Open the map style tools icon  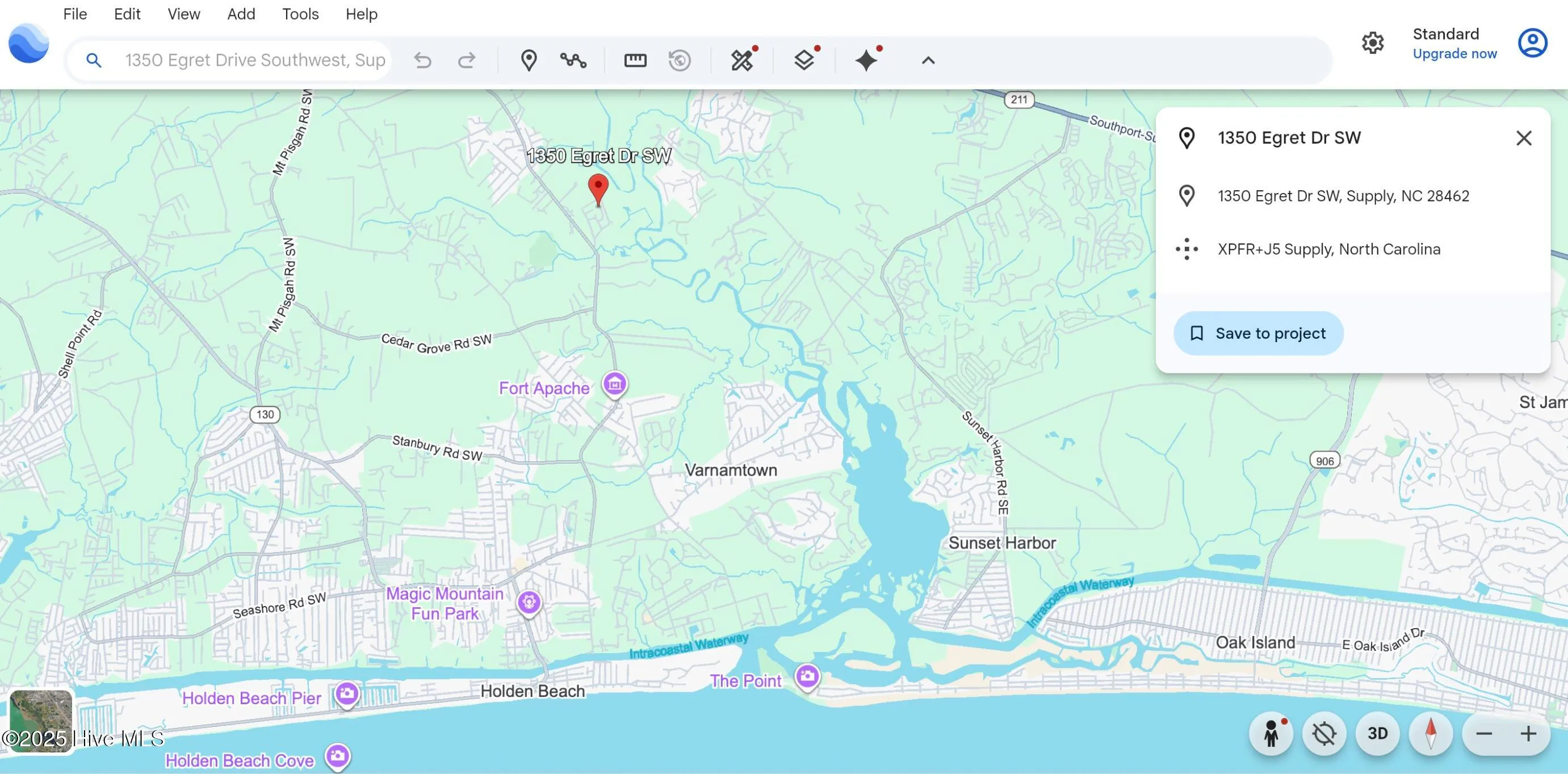[x=742, y=60]
